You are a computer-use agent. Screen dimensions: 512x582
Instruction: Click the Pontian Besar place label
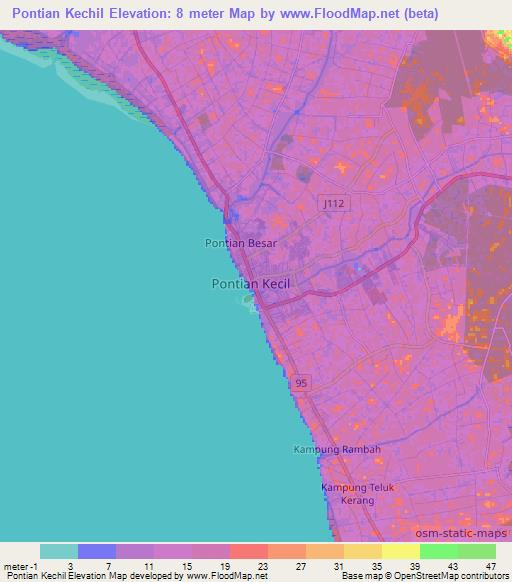(241, 243)
